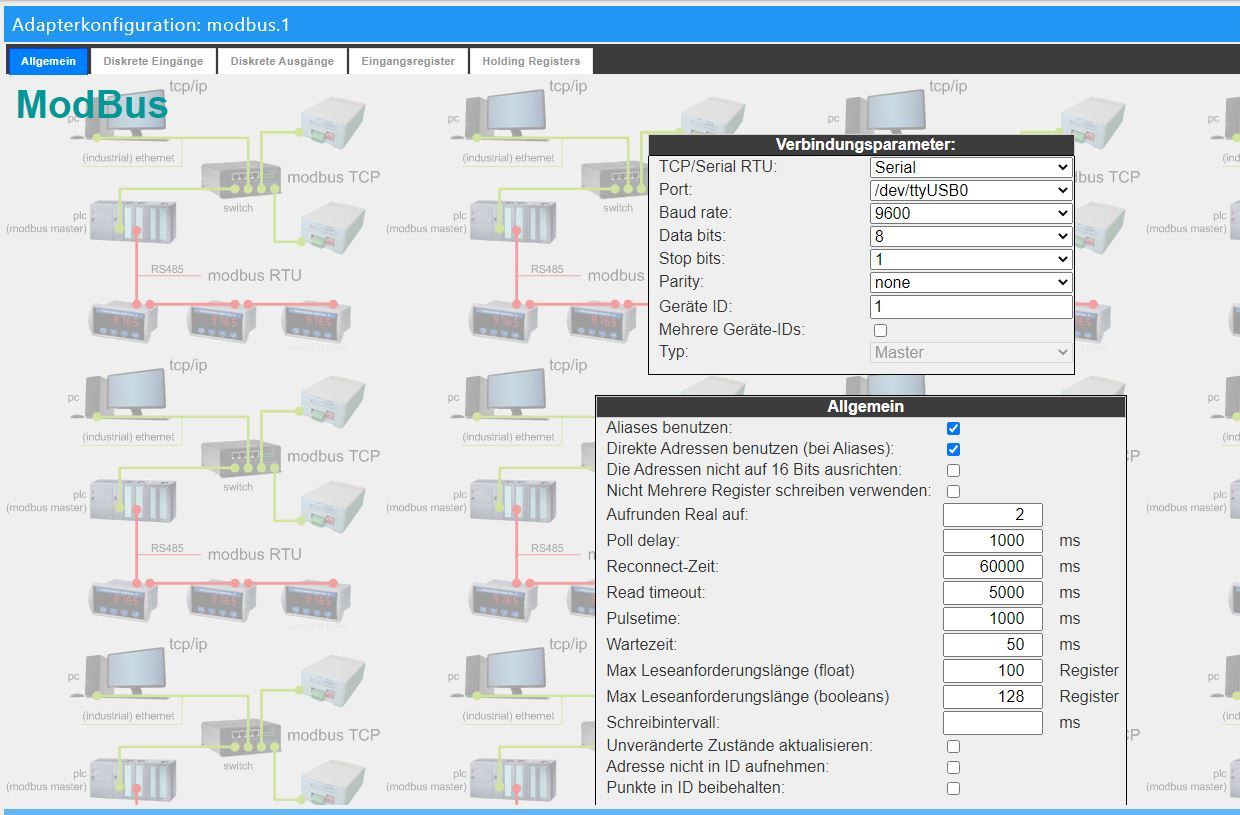Click the Read timeout label

tap(655, 593)
